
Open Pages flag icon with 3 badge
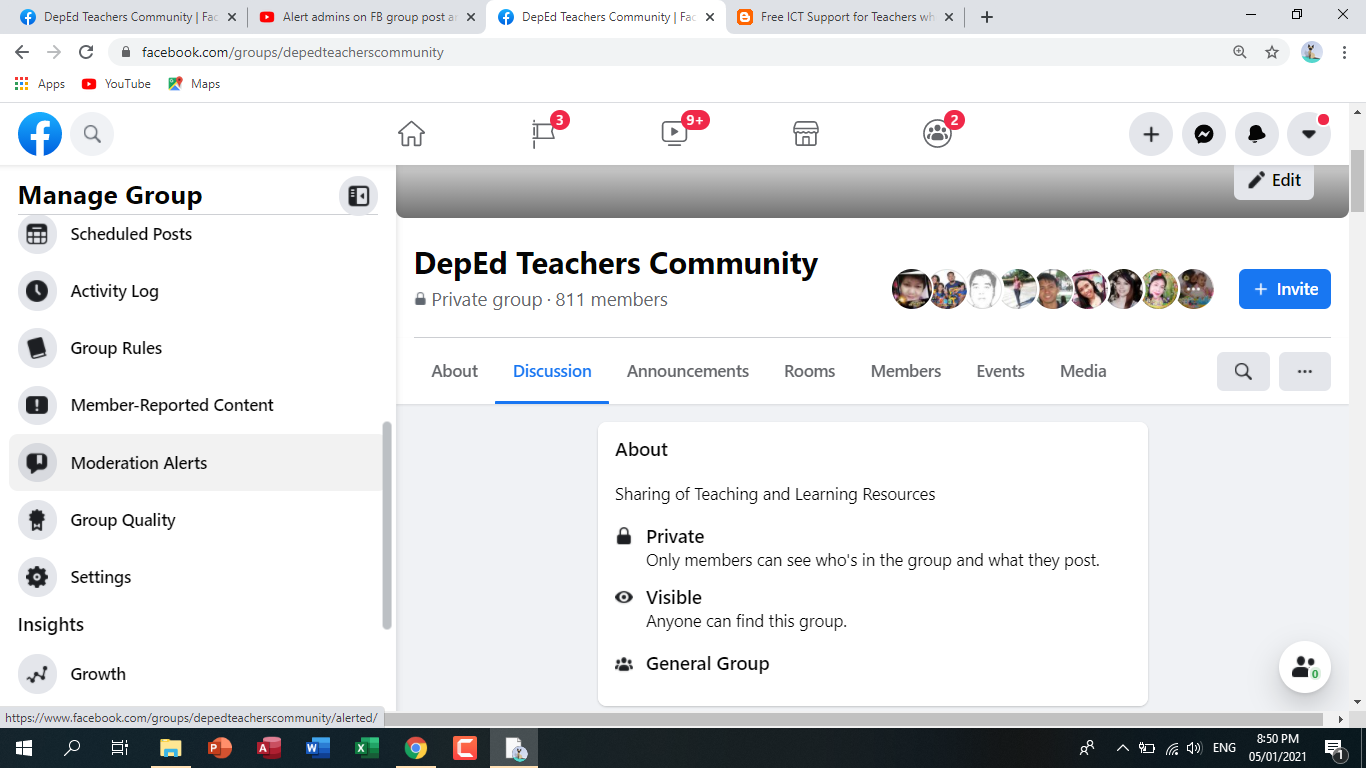[543, 134]
